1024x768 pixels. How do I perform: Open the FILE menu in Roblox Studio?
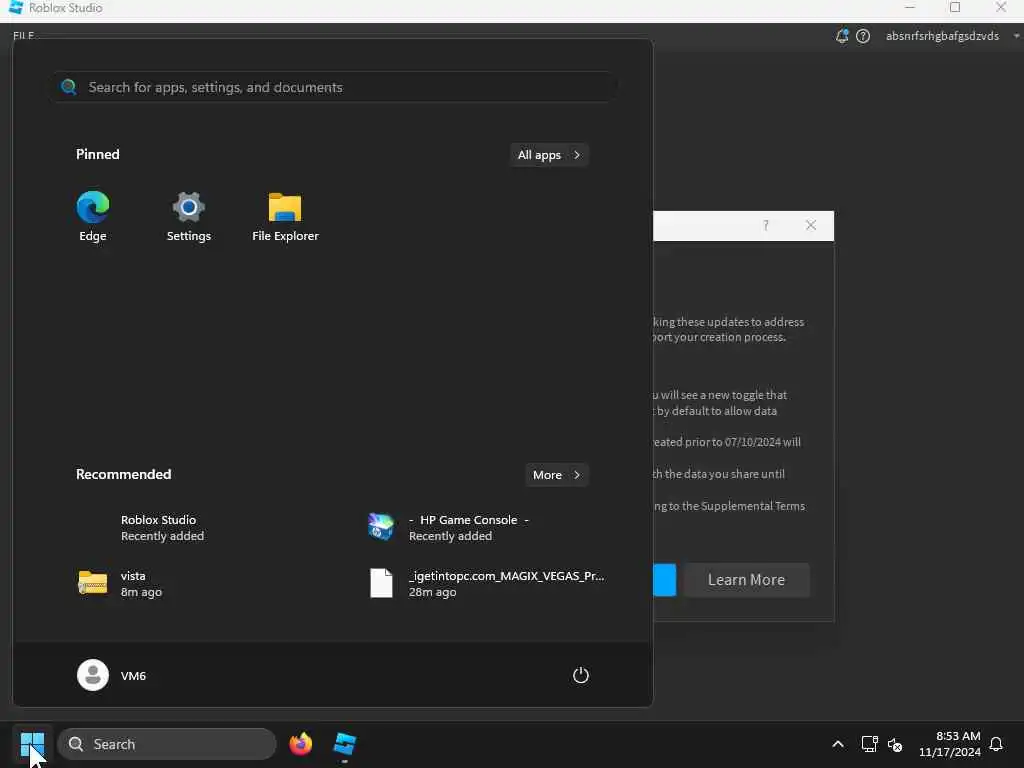click(24, 35)
